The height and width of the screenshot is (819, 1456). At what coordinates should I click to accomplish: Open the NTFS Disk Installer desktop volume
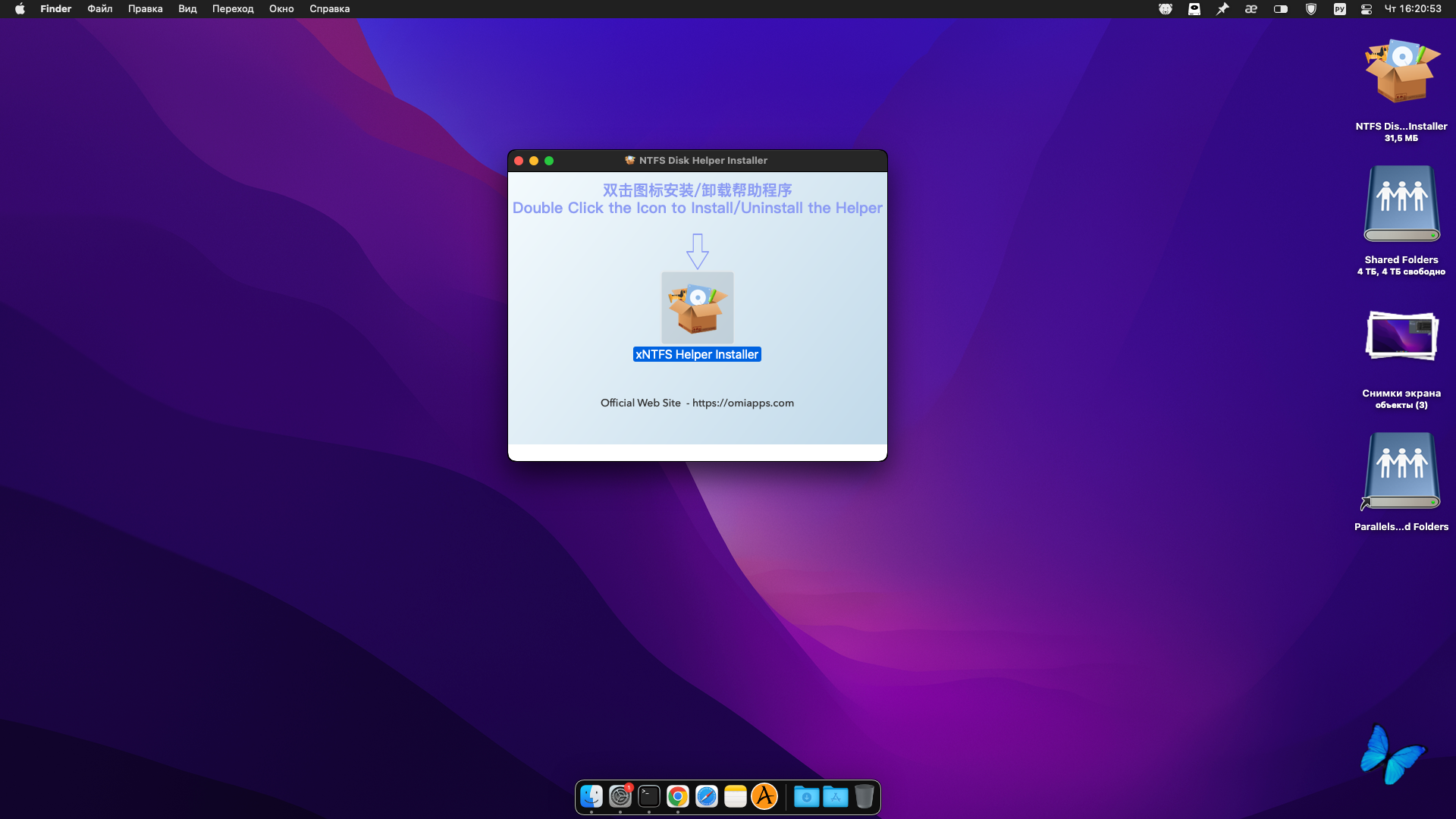[x=1401, y=73]
